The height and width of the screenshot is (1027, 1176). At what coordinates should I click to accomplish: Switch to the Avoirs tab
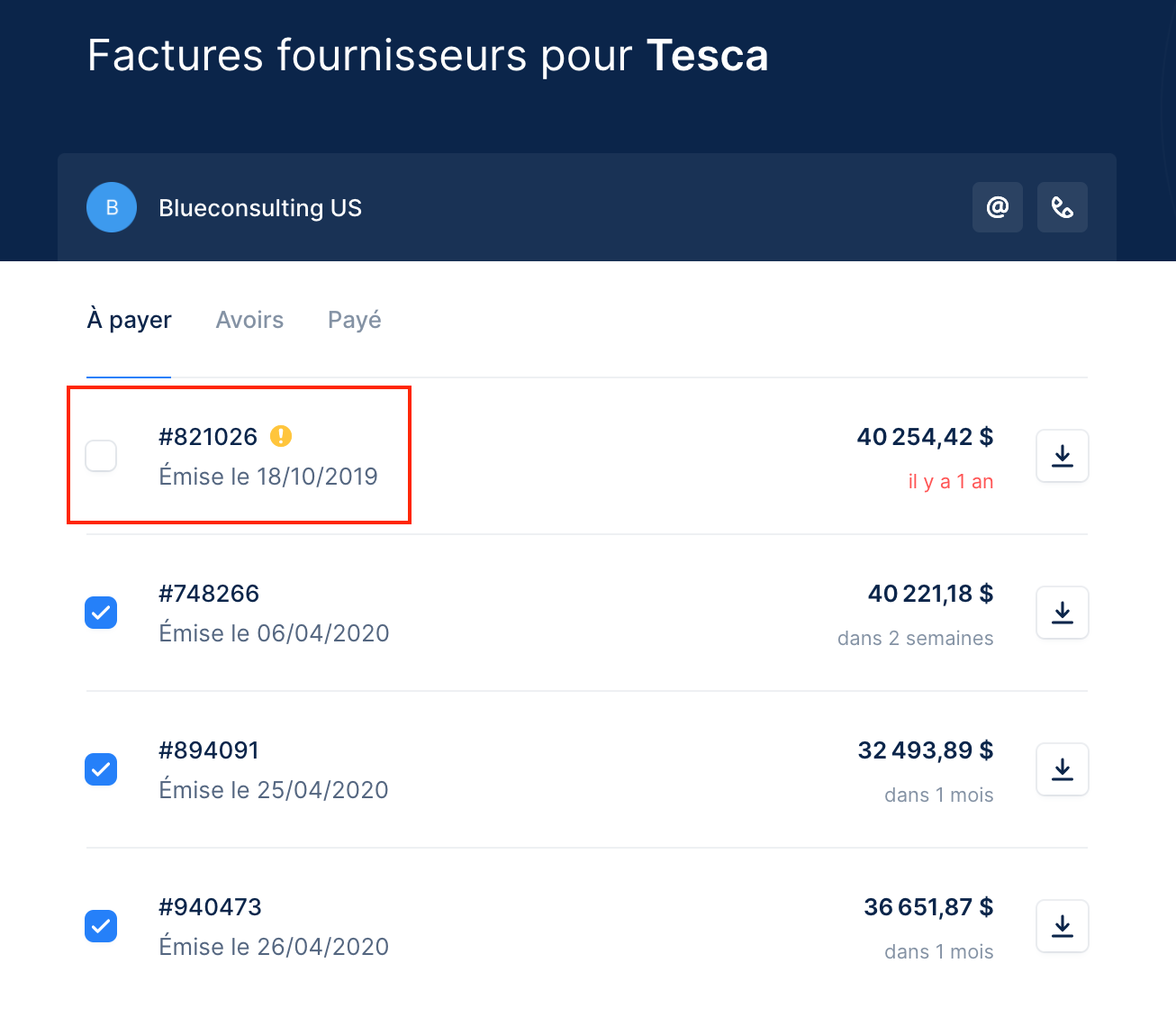coord(249,320)
